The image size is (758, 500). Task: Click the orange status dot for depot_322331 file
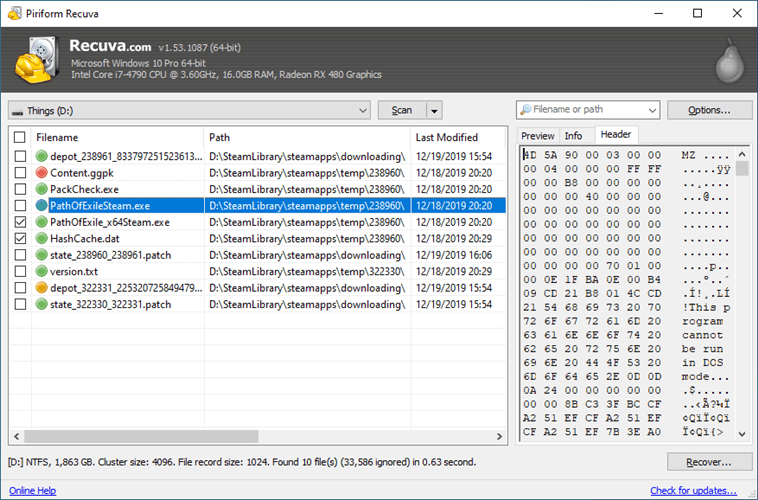point(42,288)
